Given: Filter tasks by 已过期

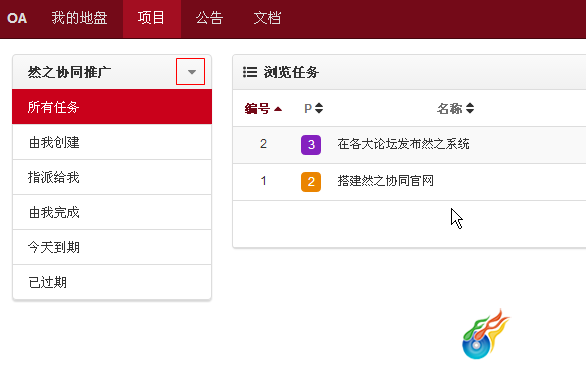Looking at the screenshot, I should pyautogui.click(x=112, y=282).
